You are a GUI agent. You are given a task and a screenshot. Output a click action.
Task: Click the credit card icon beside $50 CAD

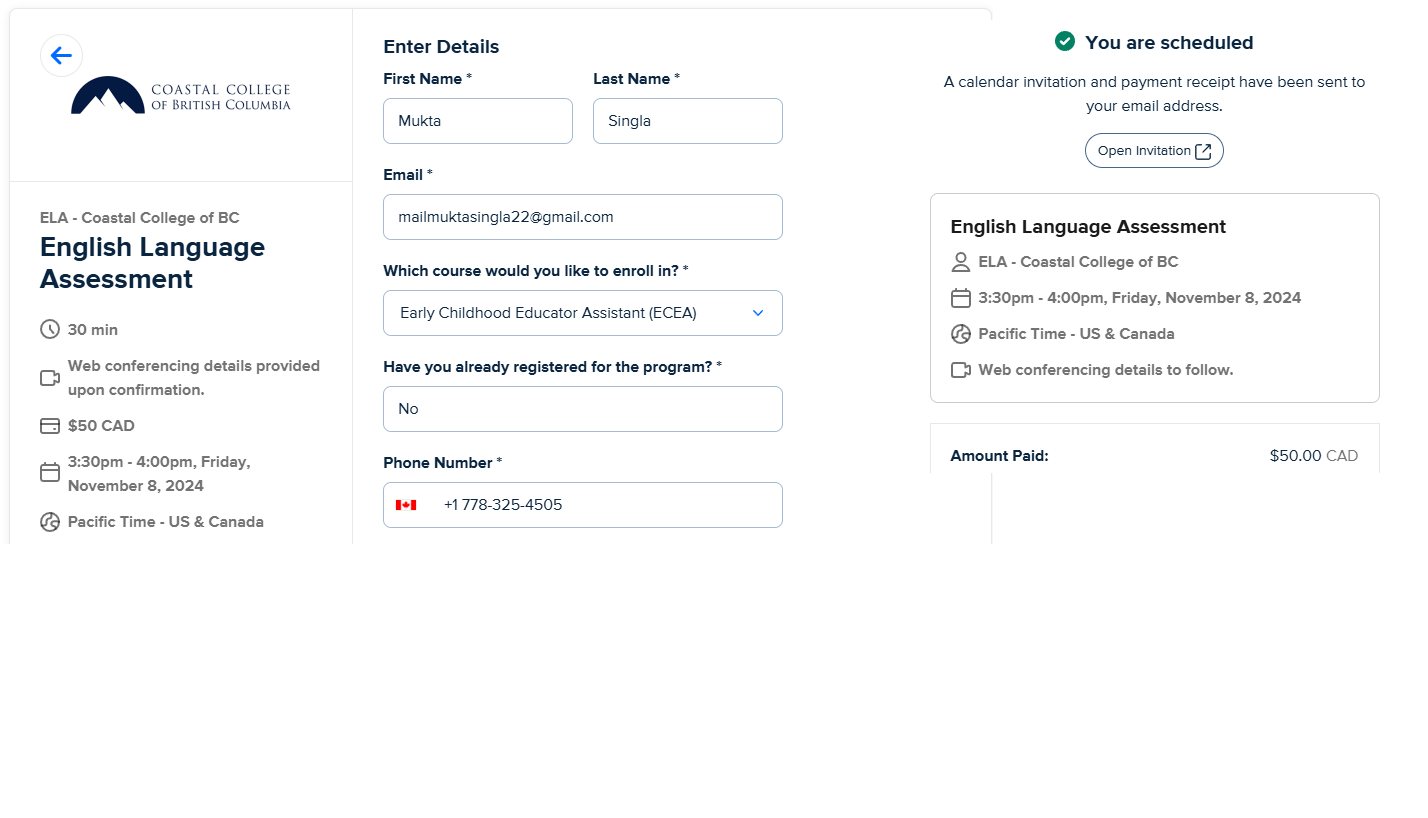[50, 426]
